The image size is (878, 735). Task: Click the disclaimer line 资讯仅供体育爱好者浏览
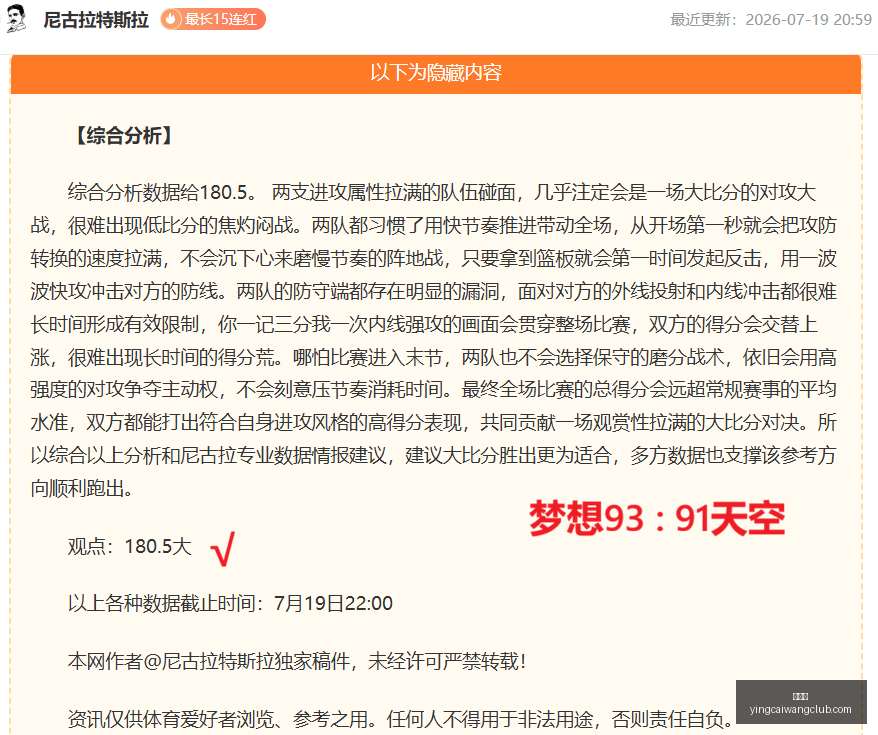point(400,719)
